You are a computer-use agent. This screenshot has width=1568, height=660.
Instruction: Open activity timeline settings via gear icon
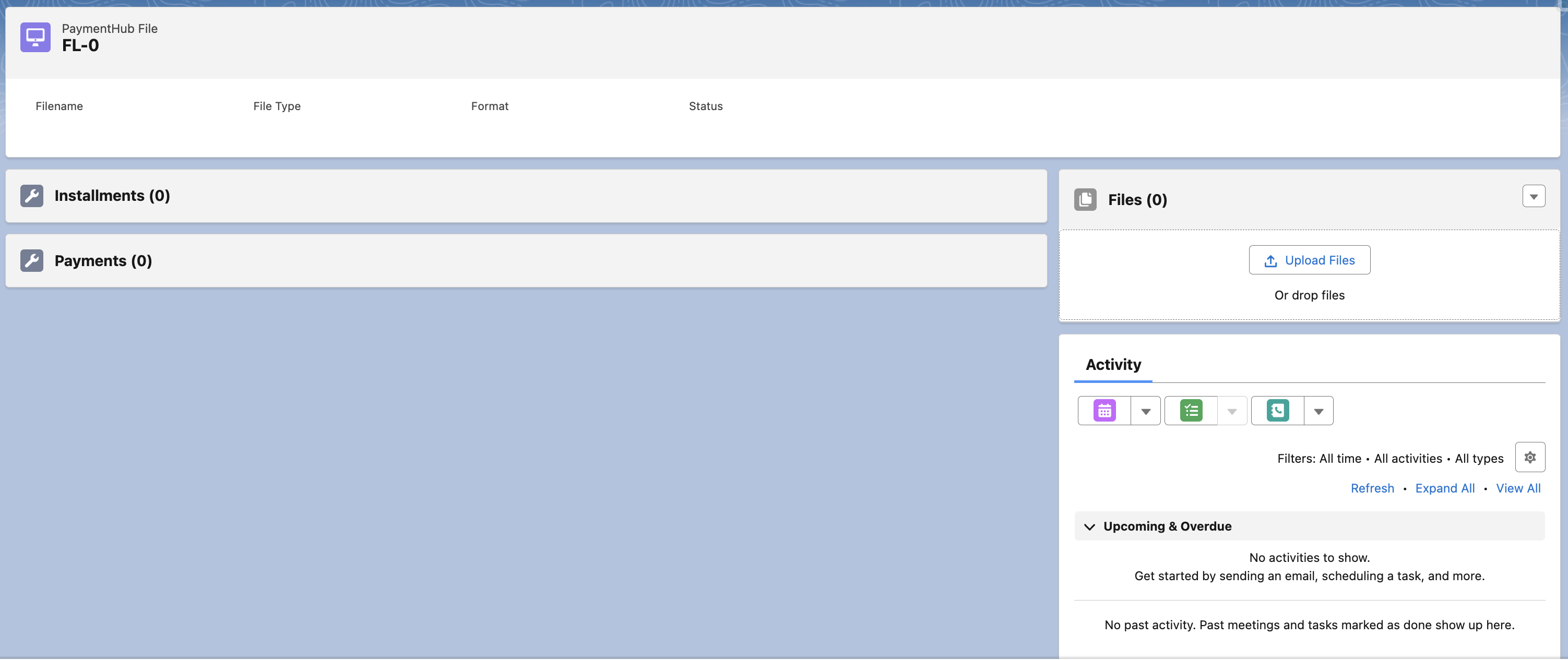click(x=1530, y=457)
